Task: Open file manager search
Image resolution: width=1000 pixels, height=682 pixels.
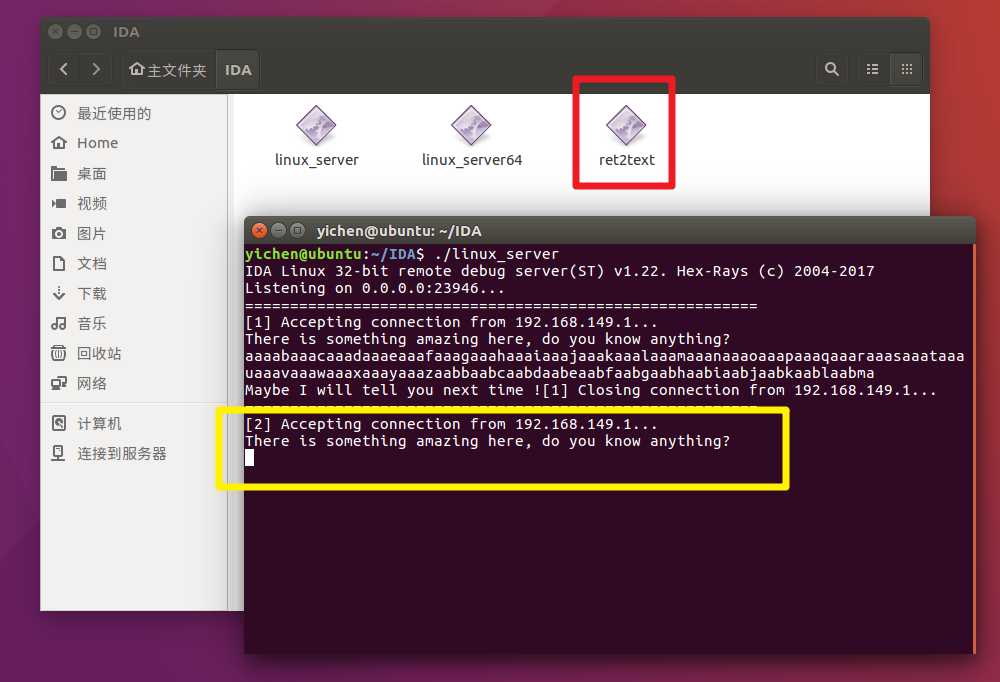Action: (x=832, y=69)
